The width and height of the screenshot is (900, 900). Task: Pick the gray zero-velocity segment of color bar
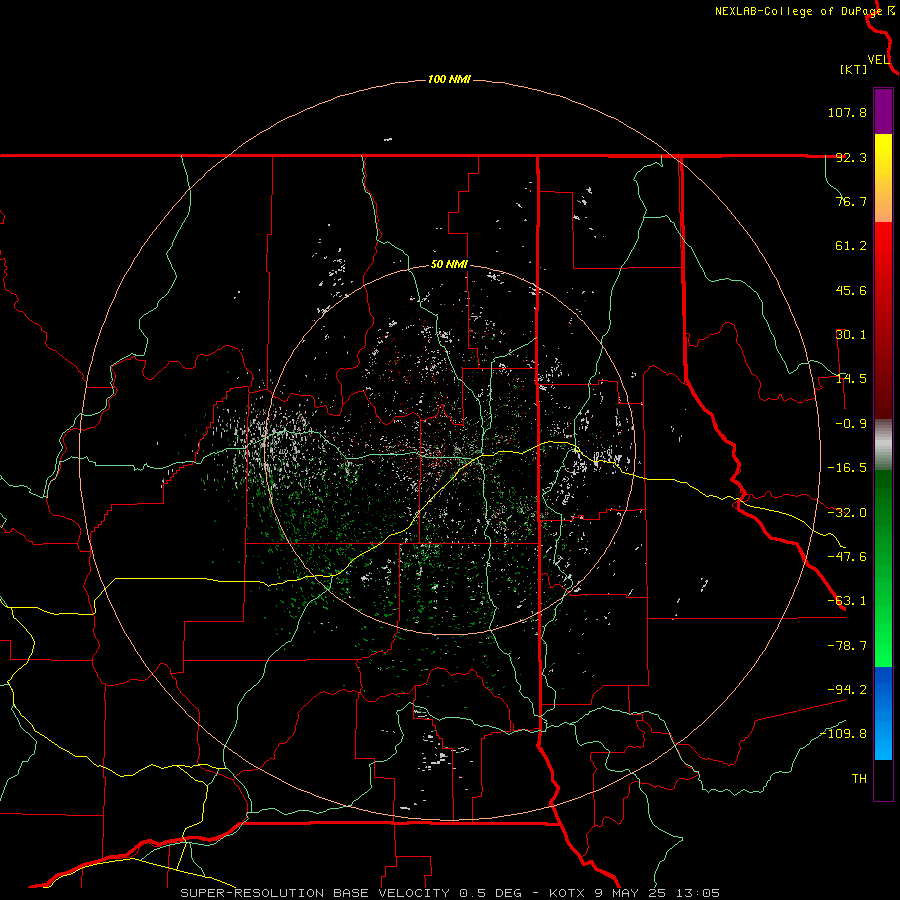tap(883, 444)
